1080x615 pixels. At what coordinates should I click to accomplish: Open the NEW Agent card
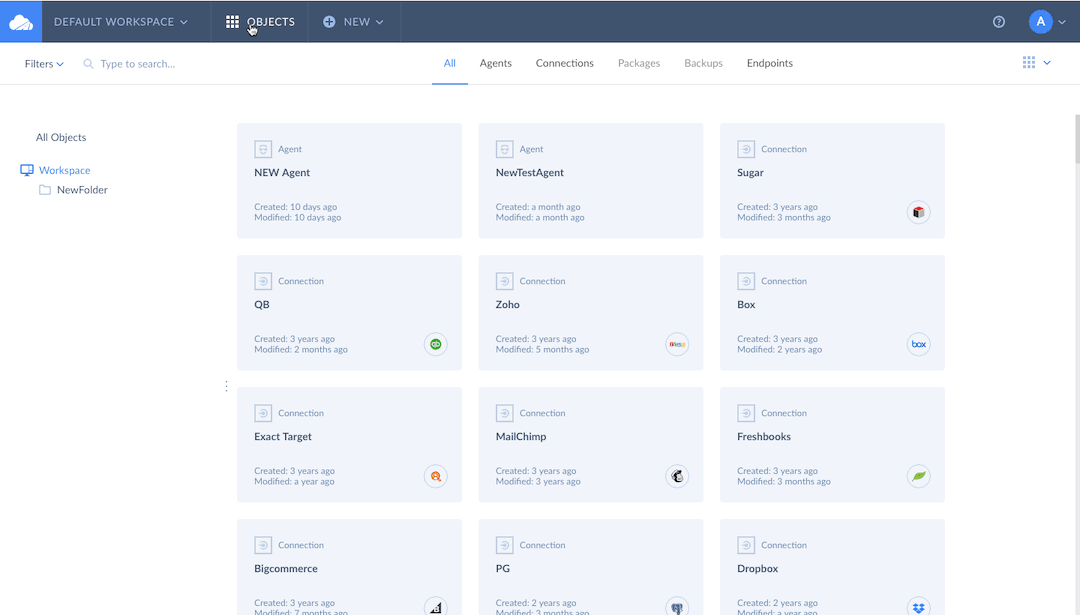349,180
